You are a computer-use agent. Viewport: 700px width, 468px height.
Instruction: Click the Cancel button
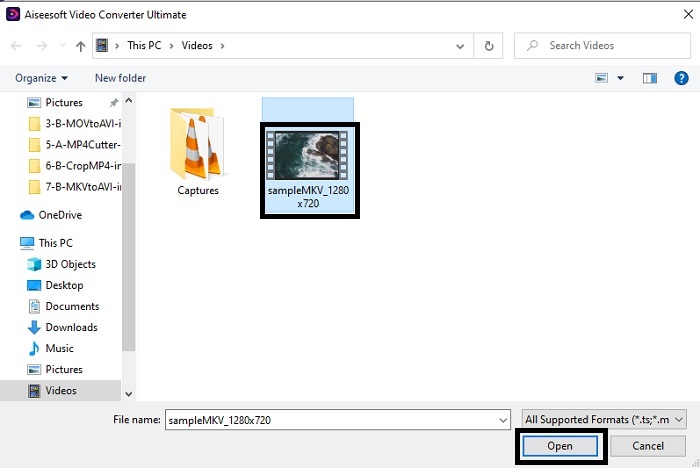648,446
